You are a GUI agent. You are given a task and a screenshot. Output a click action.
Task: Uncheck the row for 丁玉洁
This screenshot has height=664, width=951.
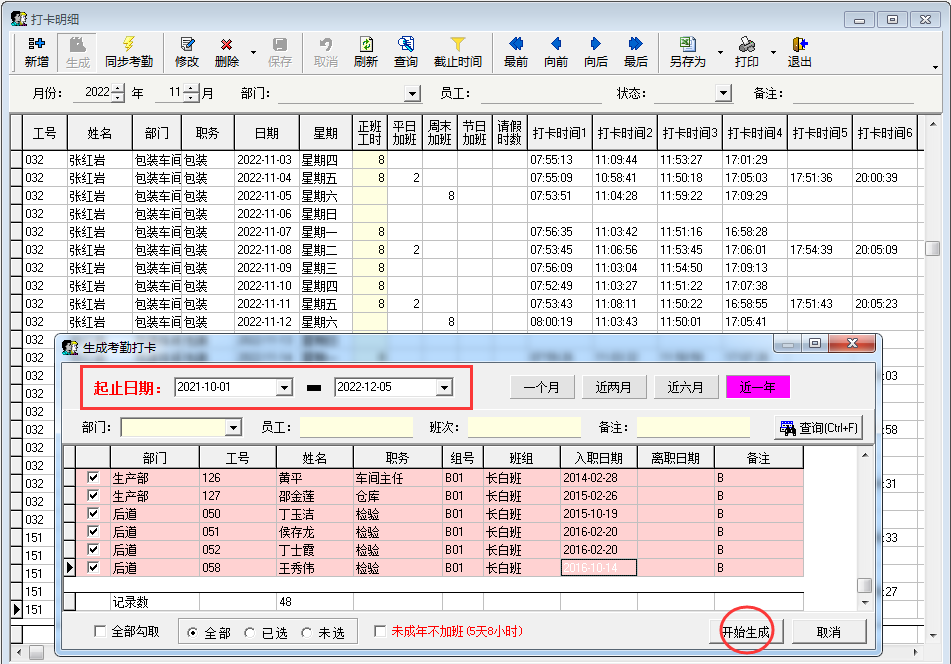point(93,514)
